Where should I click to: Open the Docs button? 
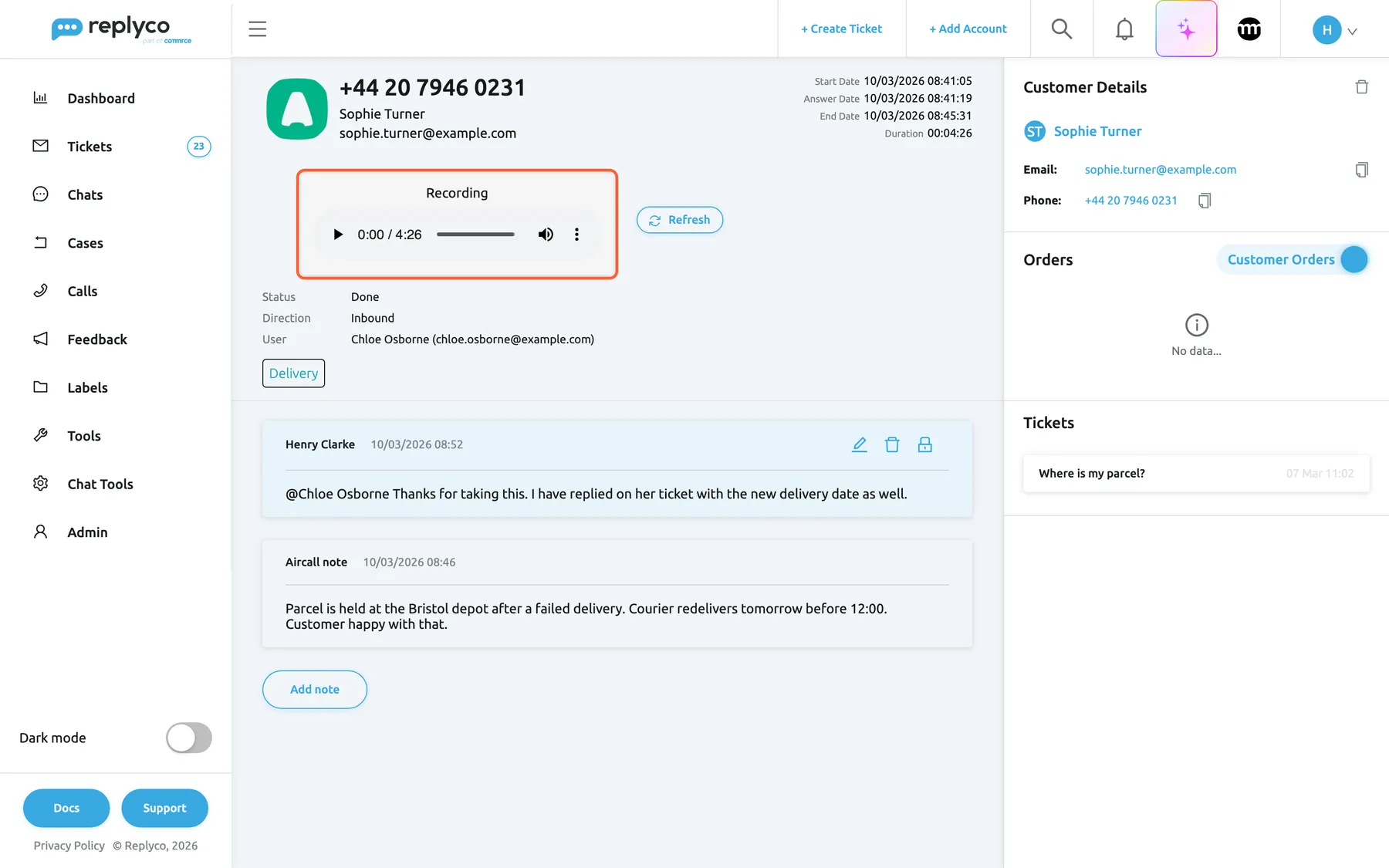pyautogui.click(x=66, y=808)
